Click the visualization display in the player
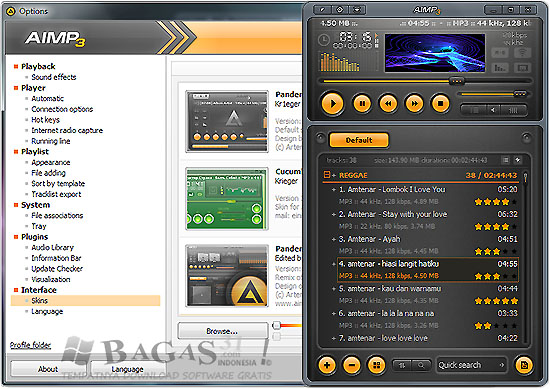Viewport: 550px width, 389px height. (435, 53)
